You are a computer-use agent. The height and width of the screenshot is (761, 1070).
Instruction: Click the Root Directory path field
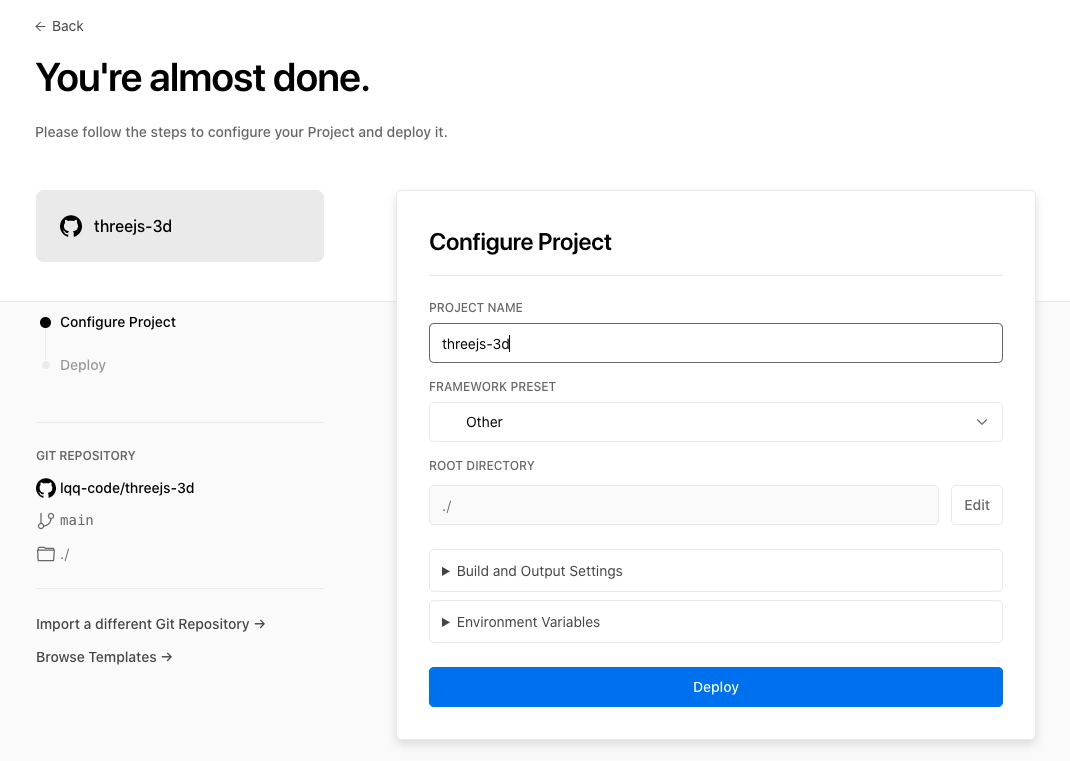683,505
